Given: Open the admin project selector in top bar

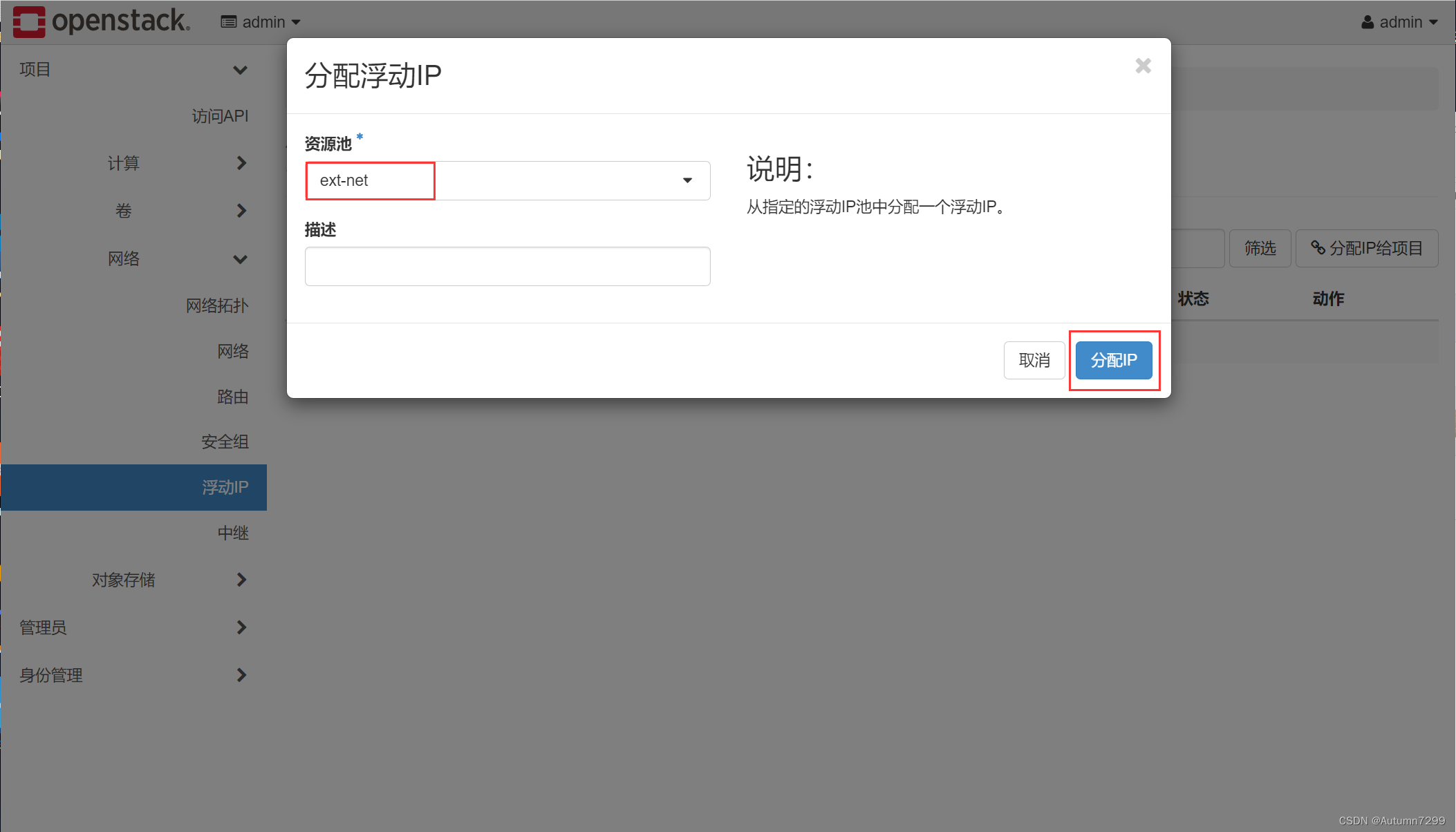Looking at the screenshot, I should tap(261, 22).
